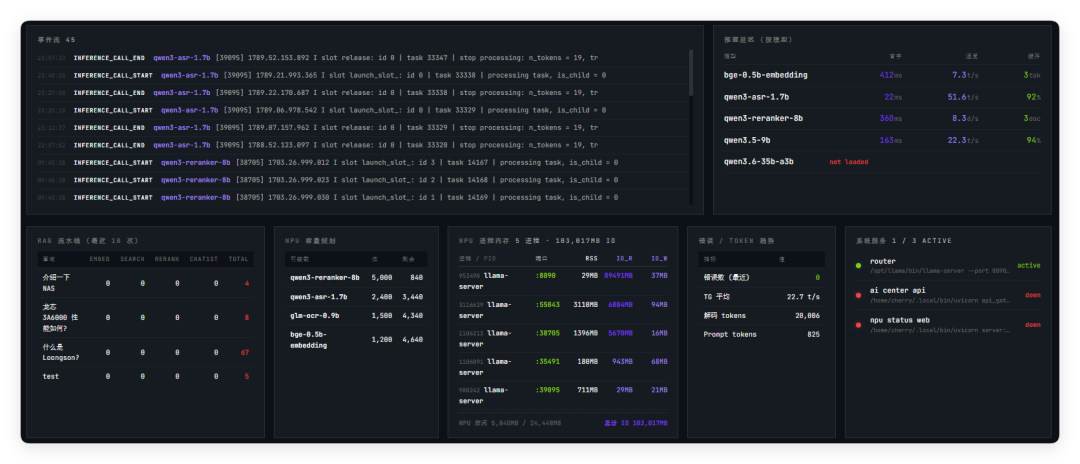Viewport: 1080px width, 464px height.
Task: Click the green status dot beside router
Action: 858,266
